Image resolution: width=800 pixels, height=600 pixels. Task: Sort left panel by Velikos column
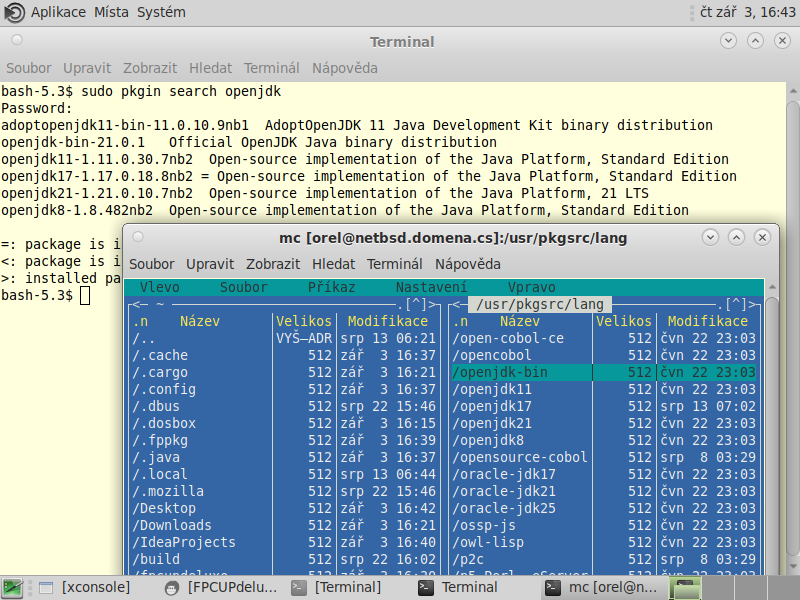coord(304,321)
